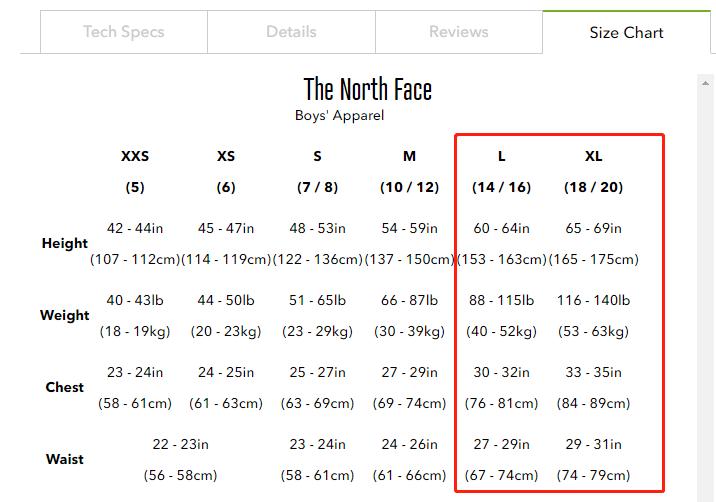Click the '45 - 47in' height cell

point(226,228)
